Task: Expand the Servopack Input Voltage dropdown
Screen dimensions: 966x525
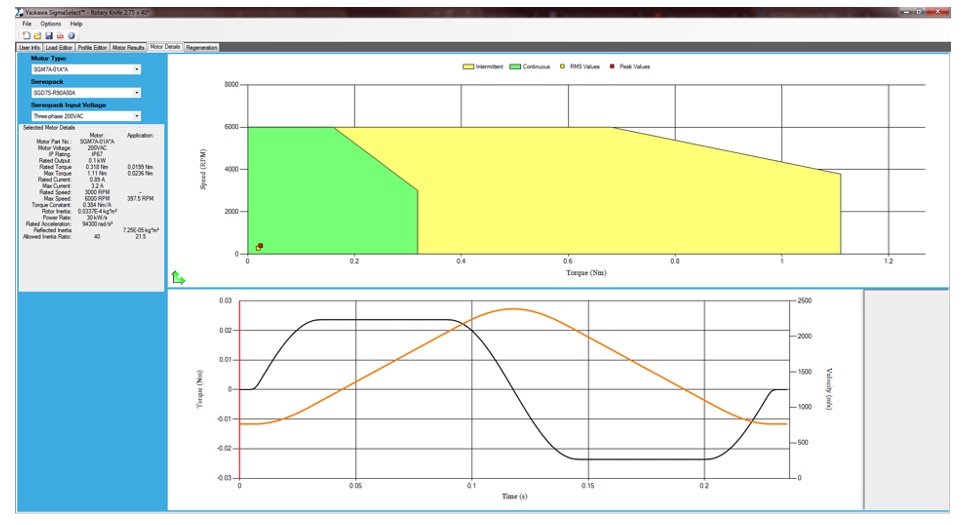Action: click(x=137, y=116)
